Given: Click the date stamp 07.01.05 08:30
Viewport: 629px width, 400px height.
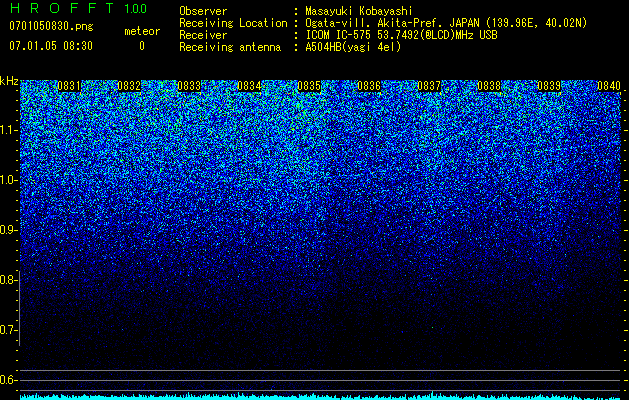Looking at the screenshot, I should pos(51,46).
